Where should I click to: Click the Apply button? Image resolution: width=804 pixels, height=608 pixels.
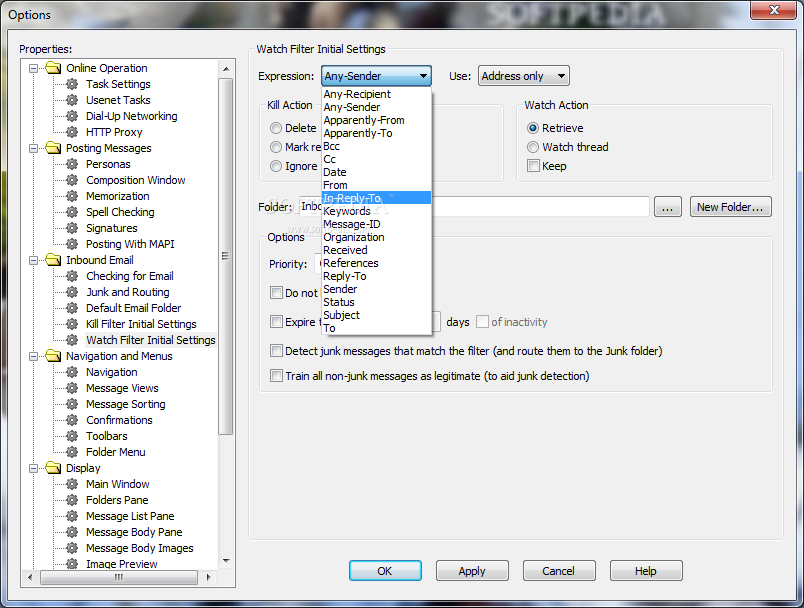click(472, 571)
